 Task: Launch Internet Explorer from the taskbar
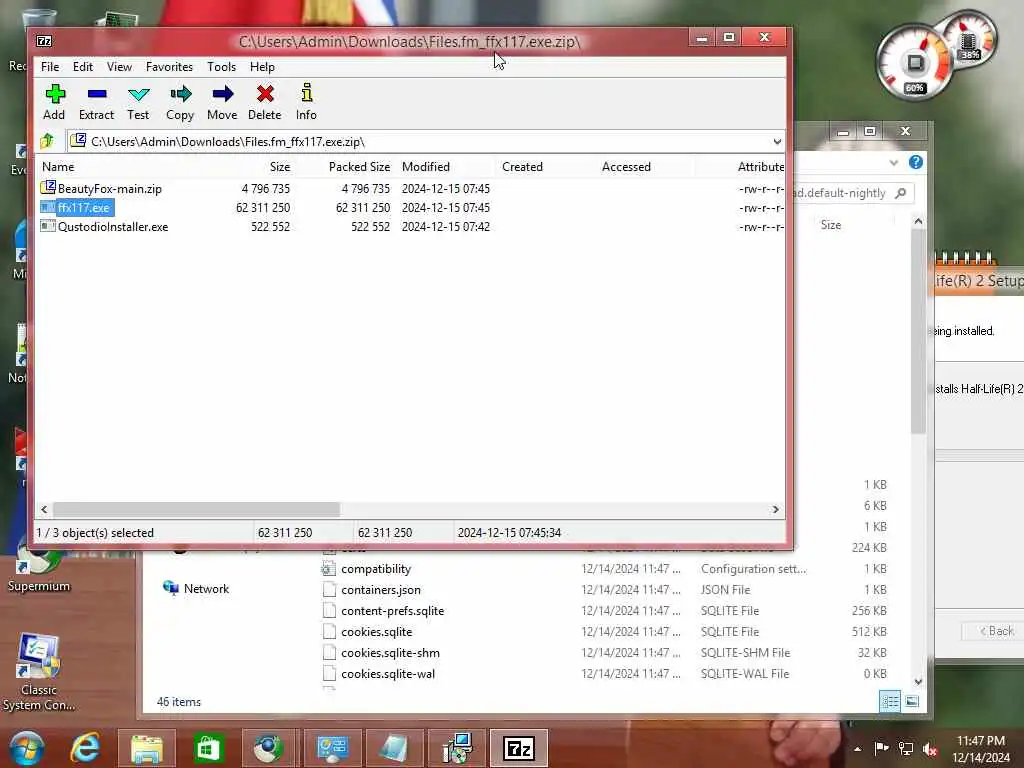[86, 748]
